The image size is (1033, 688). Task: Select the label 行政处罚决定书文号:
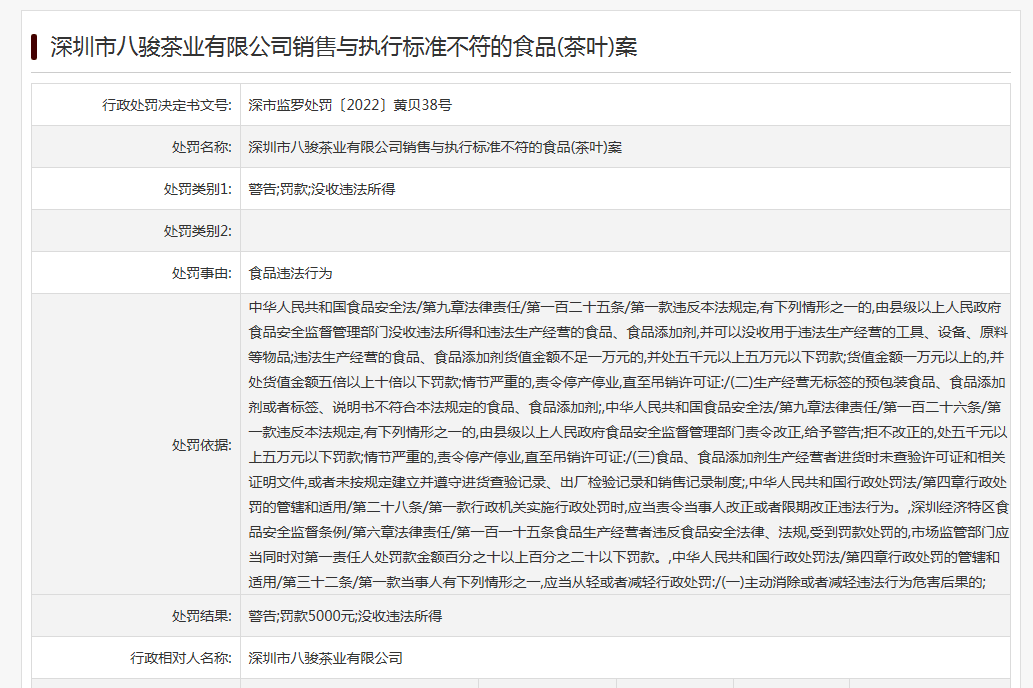167,105
